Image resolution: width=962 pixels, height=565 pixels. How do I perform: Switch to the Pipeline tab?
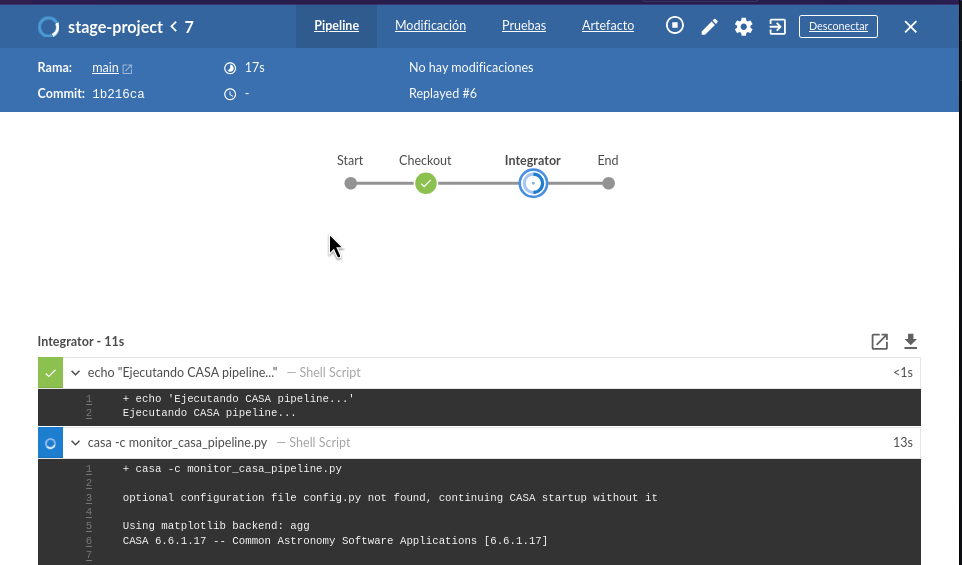[336, 26]
